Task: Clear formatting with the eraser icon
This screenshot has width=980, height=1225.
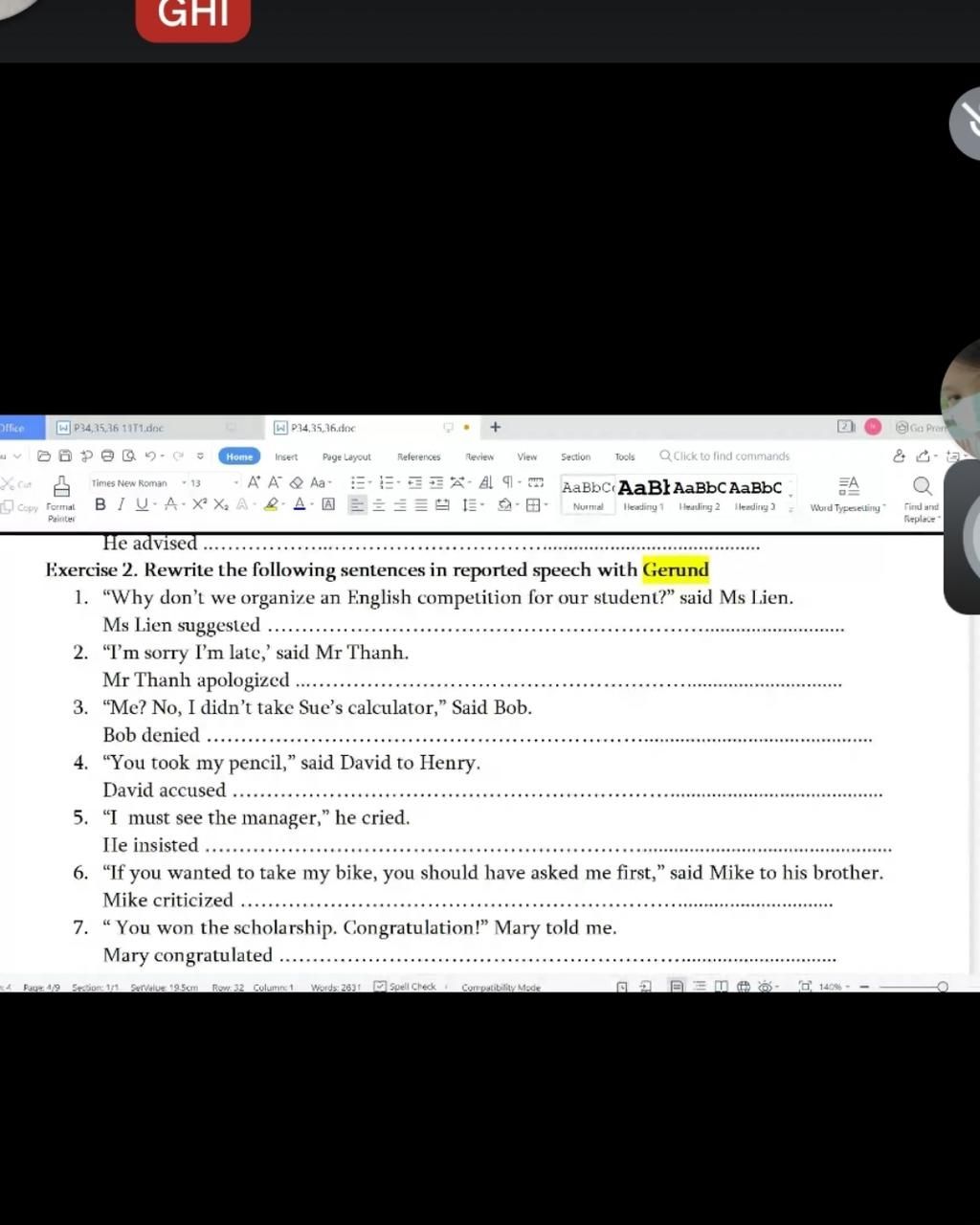Action: coord(296,482)
